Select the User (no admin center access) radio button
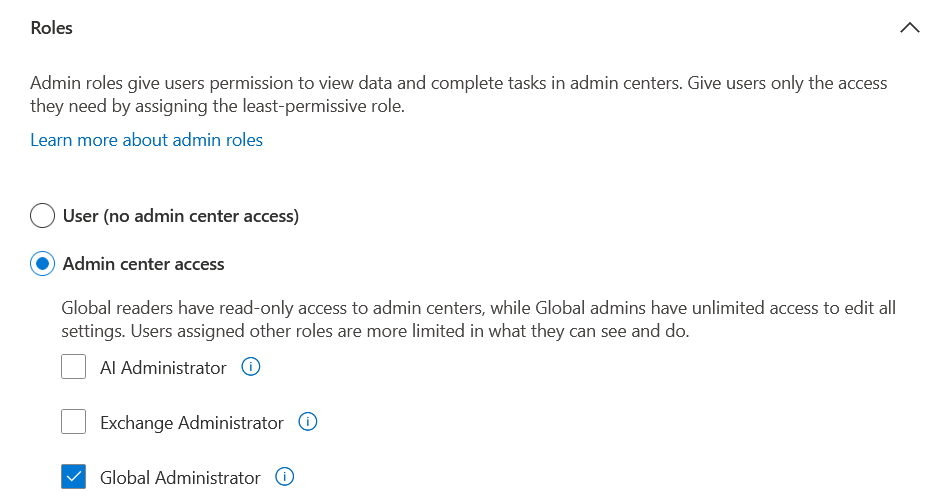The width and height of the screenshot is (950, 502). tap(42, 216)
